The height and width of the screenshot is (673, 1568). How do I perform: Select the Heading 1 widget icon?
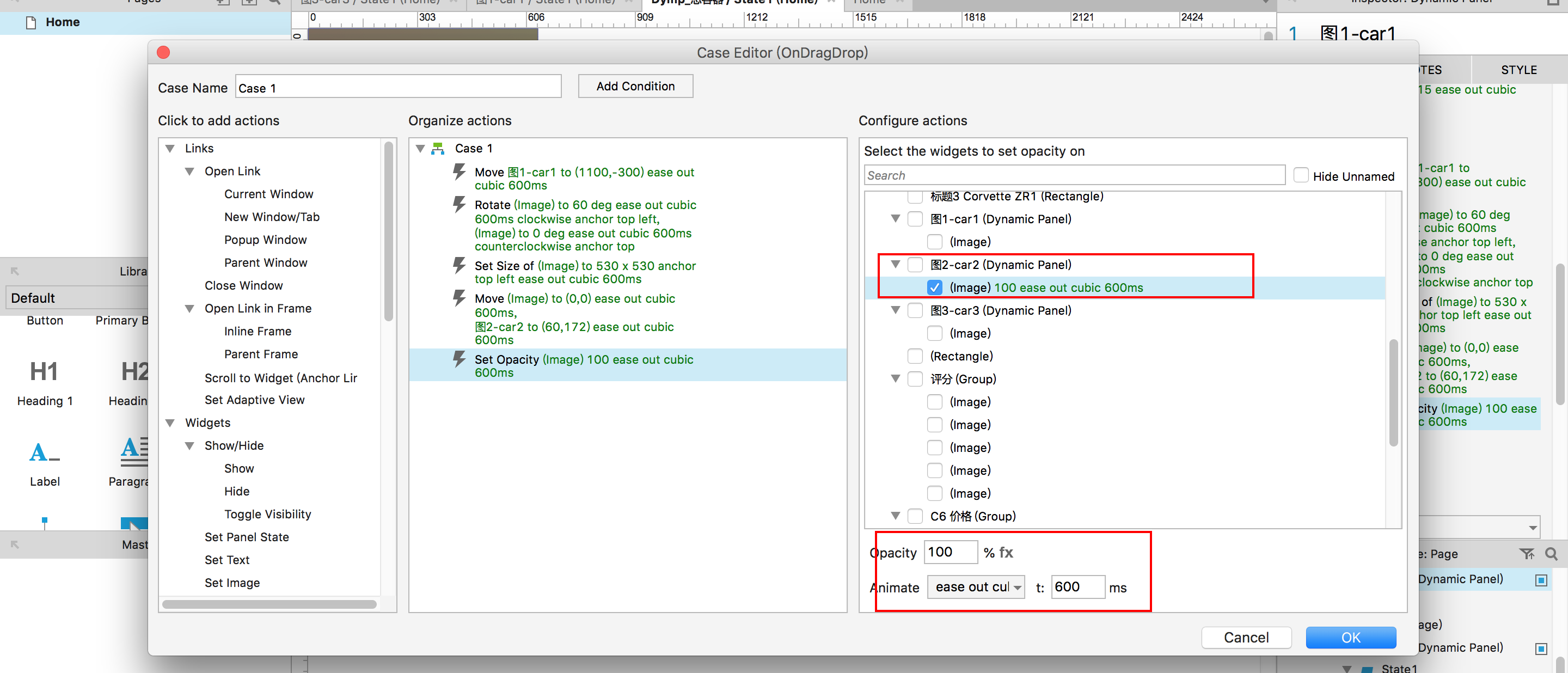[44, 372]
